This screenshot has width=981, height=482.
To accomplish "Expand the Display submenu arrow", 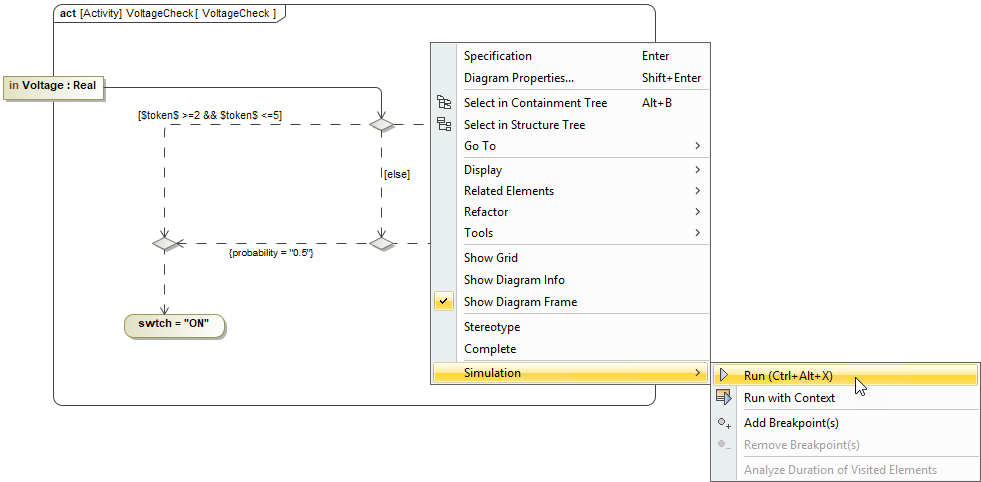I will (697, 170).
